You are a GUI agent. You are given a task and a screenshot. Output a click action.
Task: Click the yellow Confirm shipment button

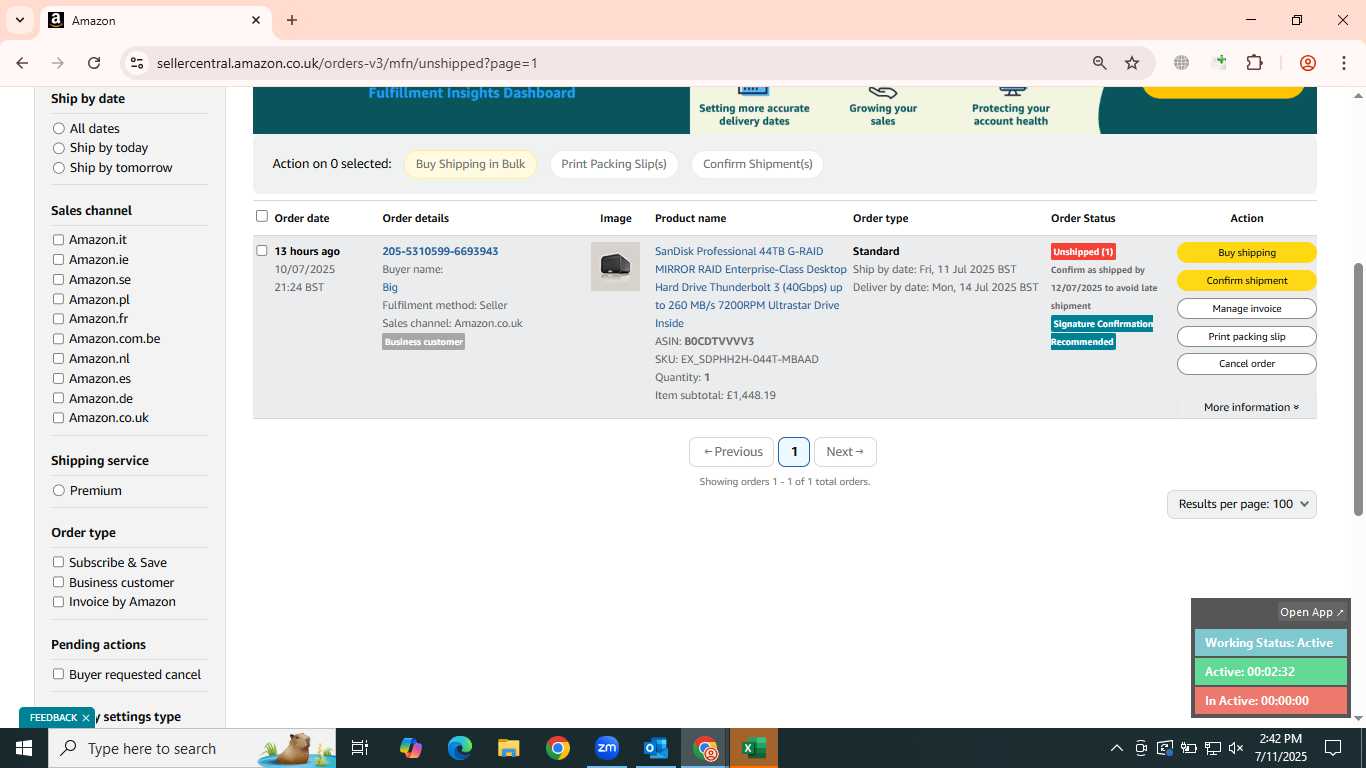[x=1247, y=280]
